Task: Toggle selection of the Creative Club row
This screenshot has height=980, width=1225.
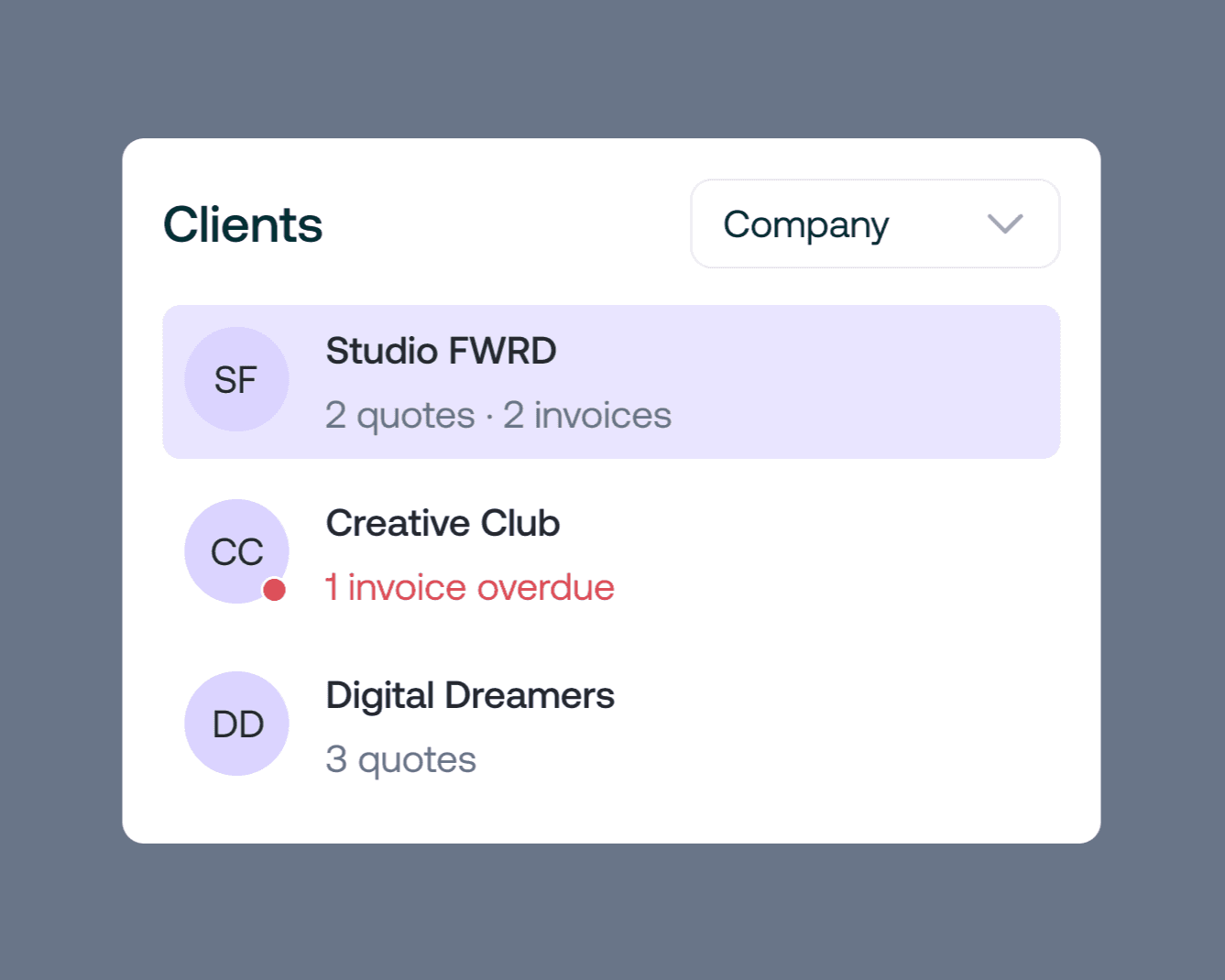Action: pos(611,551)
